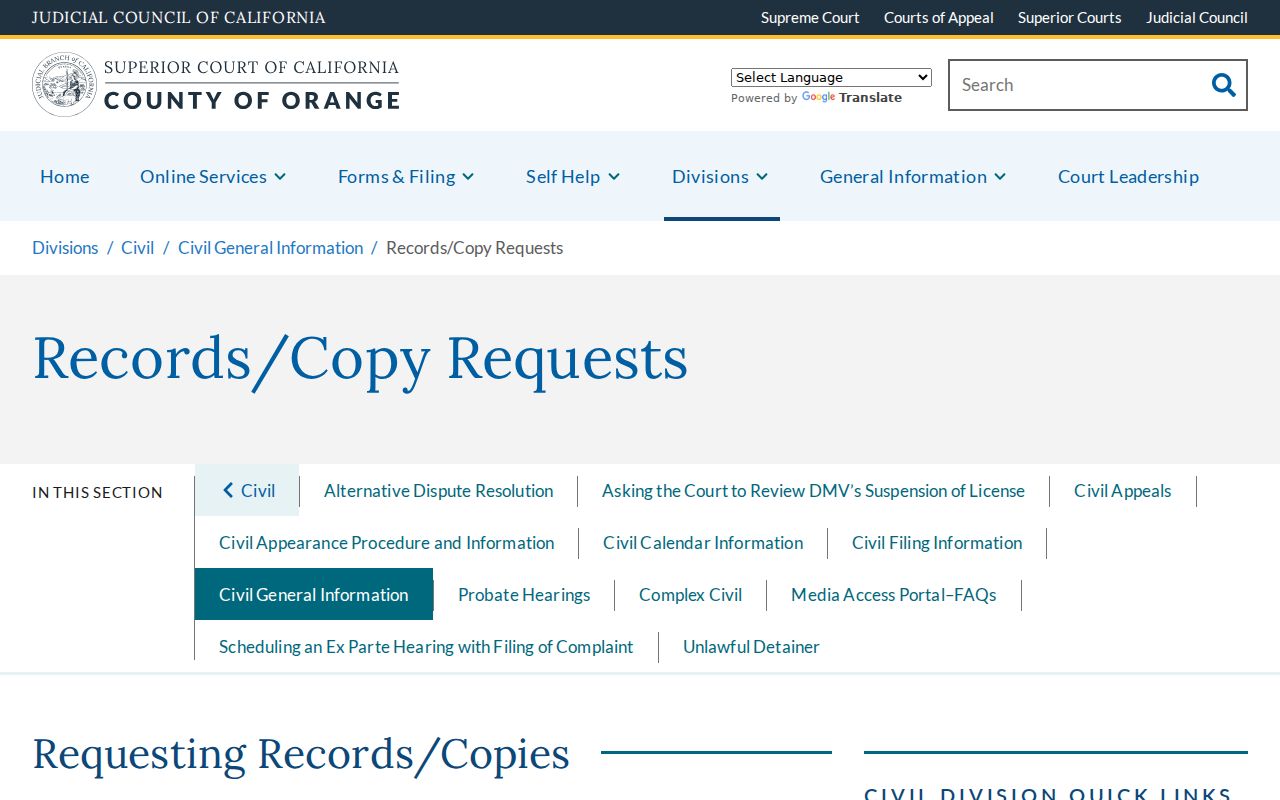Open the Civil Appeals section link
The image size is (1280, 800).
tap(1123, 490)
